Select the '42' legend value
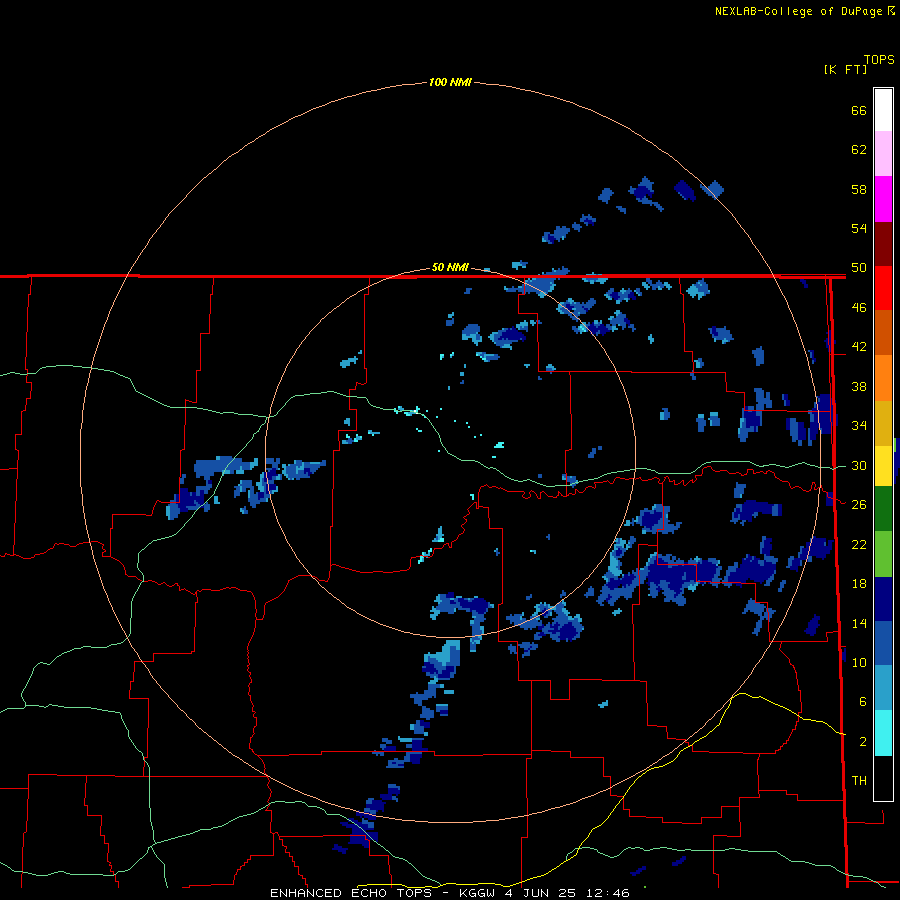 click(859, 347)
